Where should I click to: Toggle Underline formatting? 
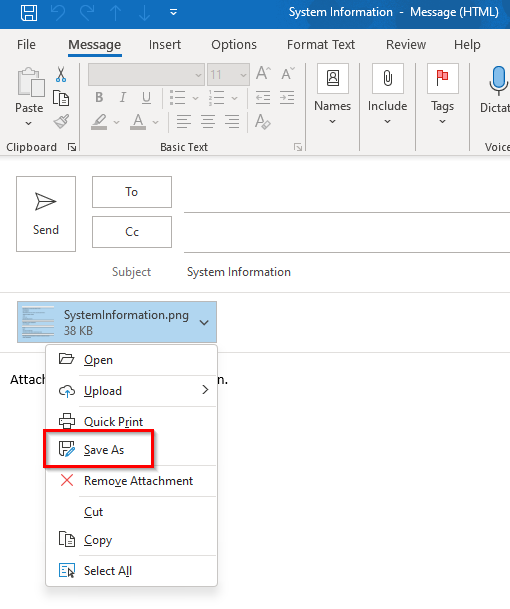click(146, 97)
